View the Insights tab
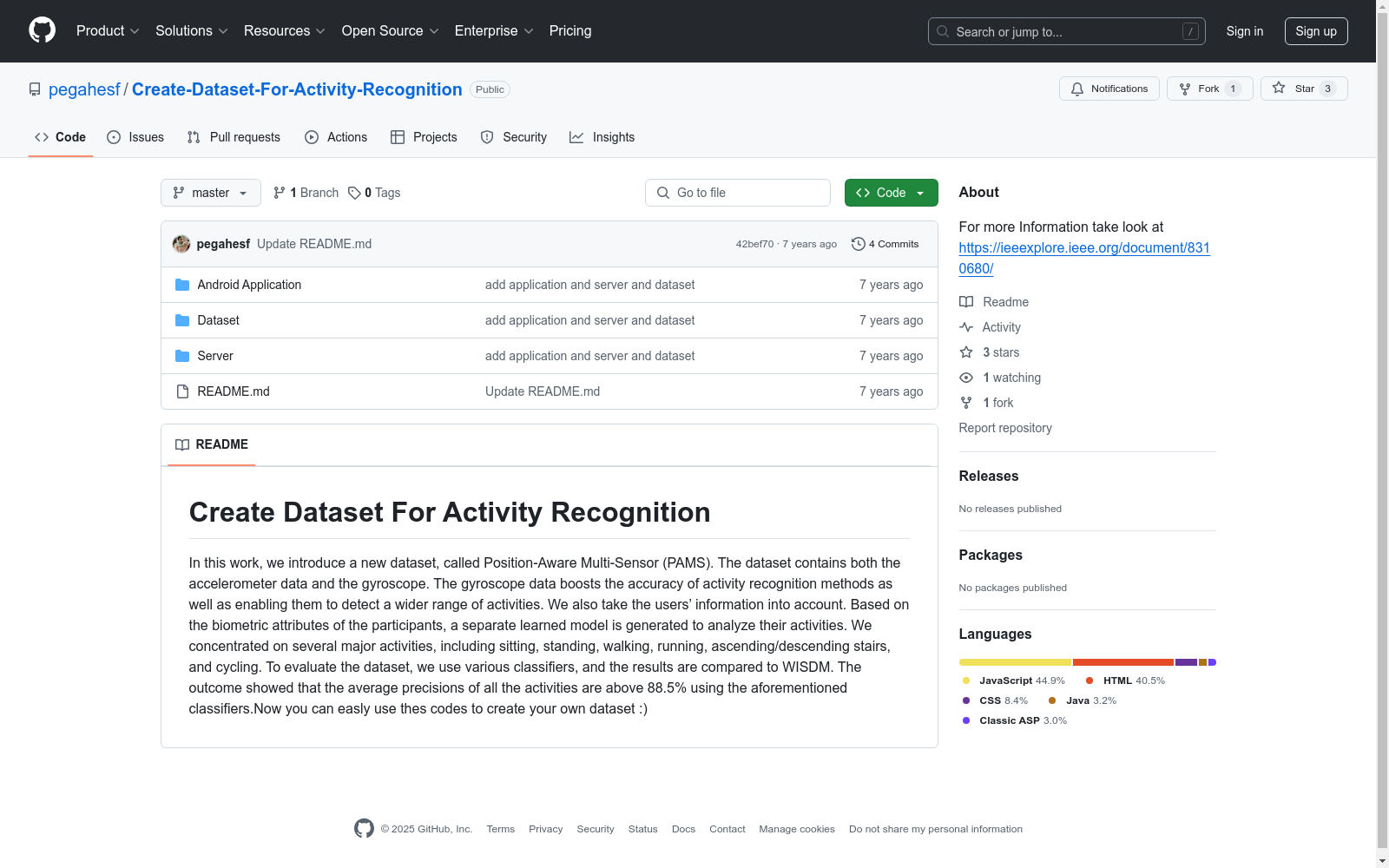1389x868 pixels. pos(602,137)
